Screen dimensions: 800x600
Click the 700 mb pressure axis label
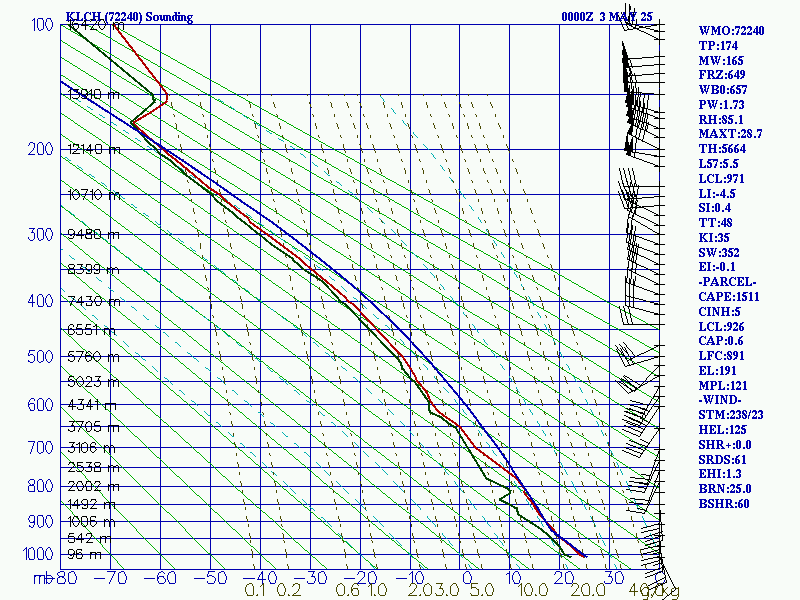coord(40,448)
